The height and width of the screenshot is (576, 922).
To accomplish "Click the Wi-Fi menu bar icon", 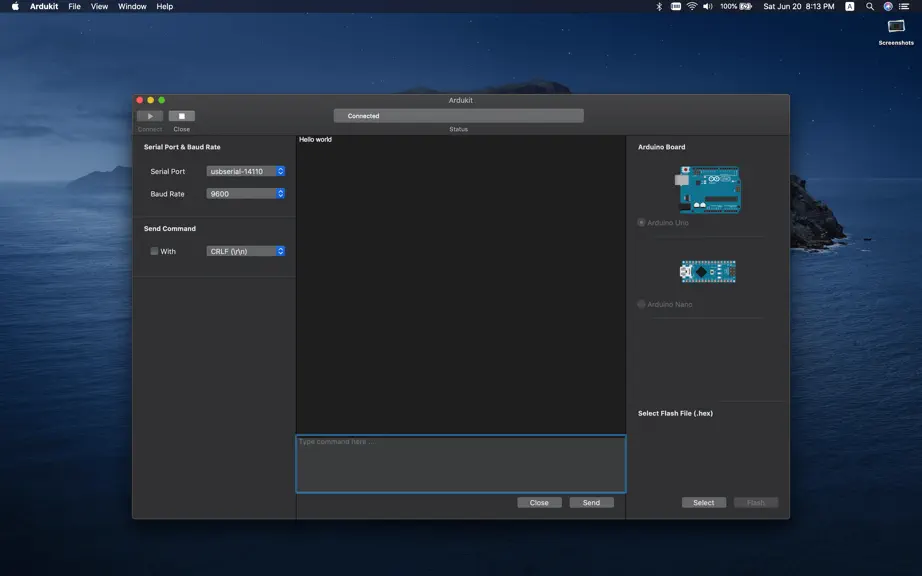I will point(692,6).
